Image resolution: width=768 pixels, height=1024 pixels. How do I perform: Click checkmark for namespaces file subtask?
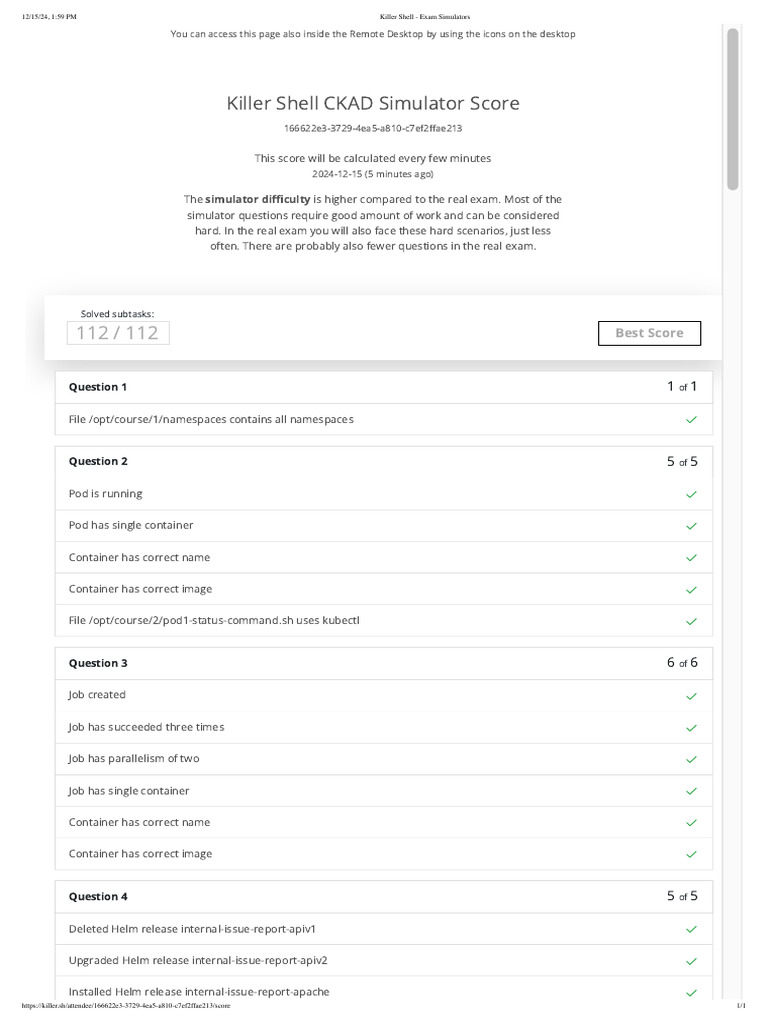[691, 420]
